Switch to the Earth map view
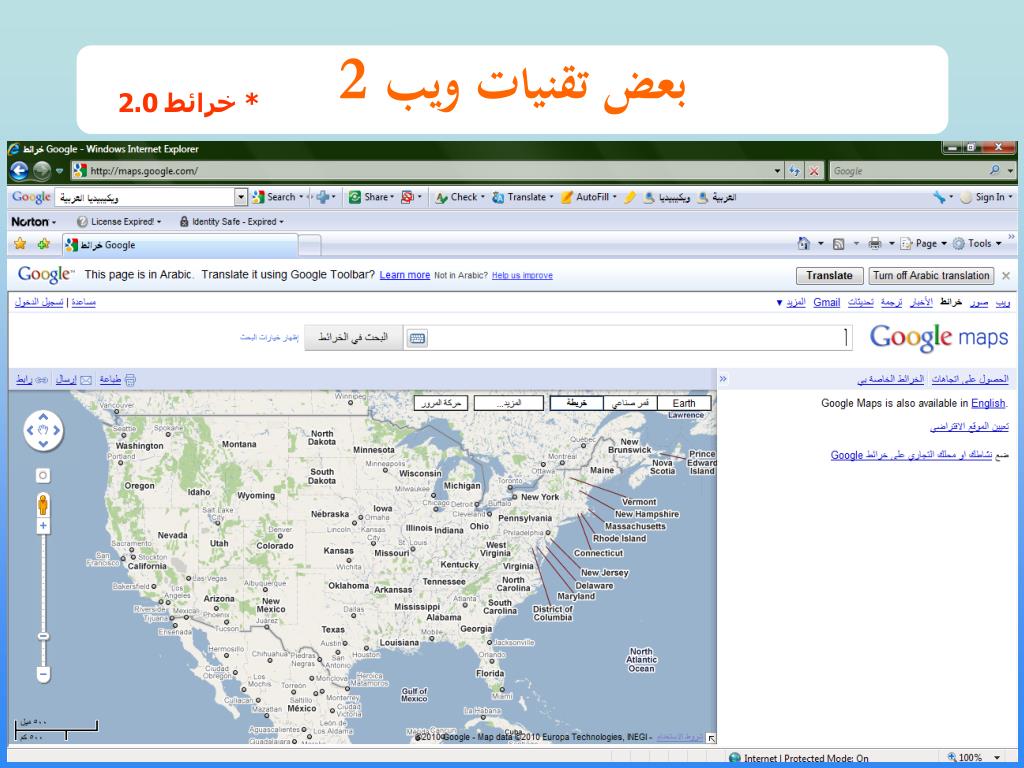Viewport: 1024px width, 768px height. 684,403
